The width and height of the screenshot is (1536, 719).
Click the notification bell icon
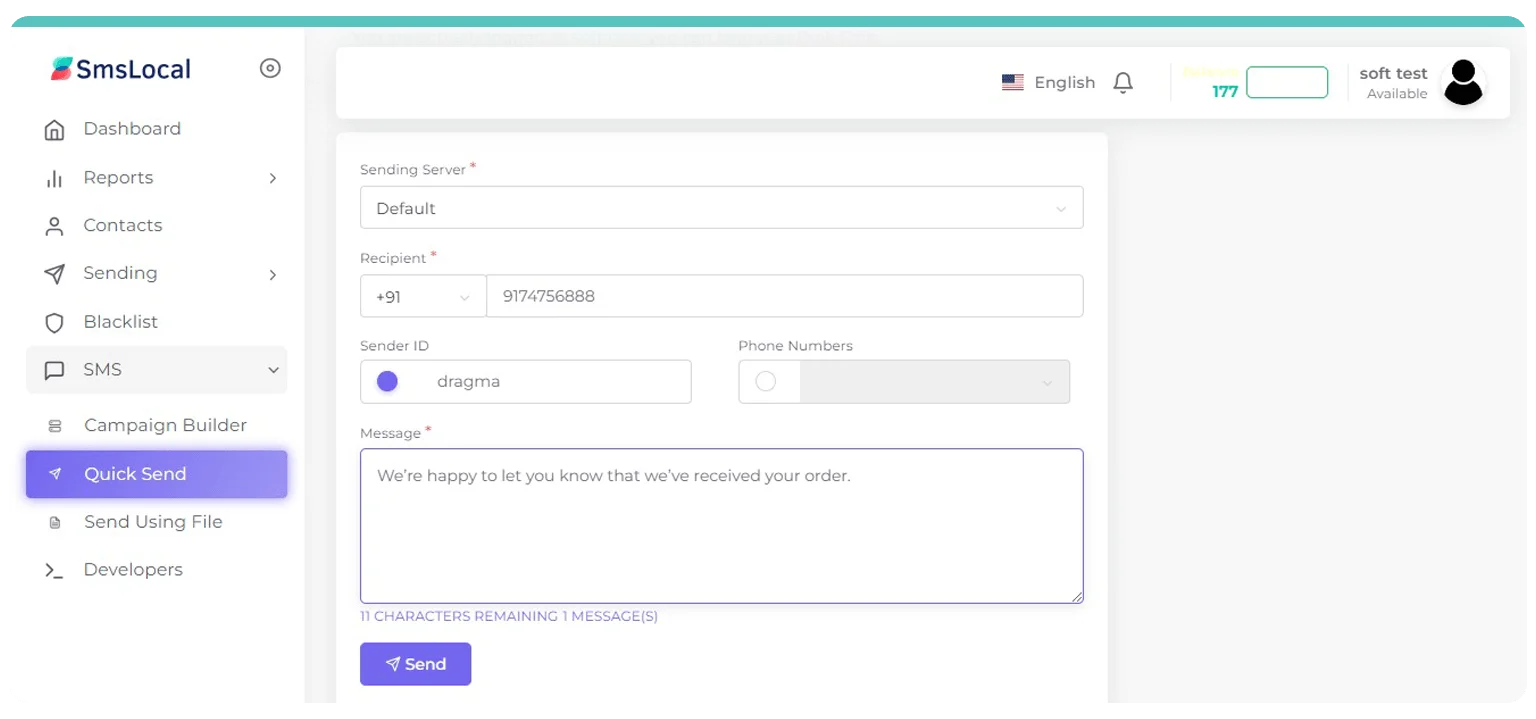tap(1123, 83)
